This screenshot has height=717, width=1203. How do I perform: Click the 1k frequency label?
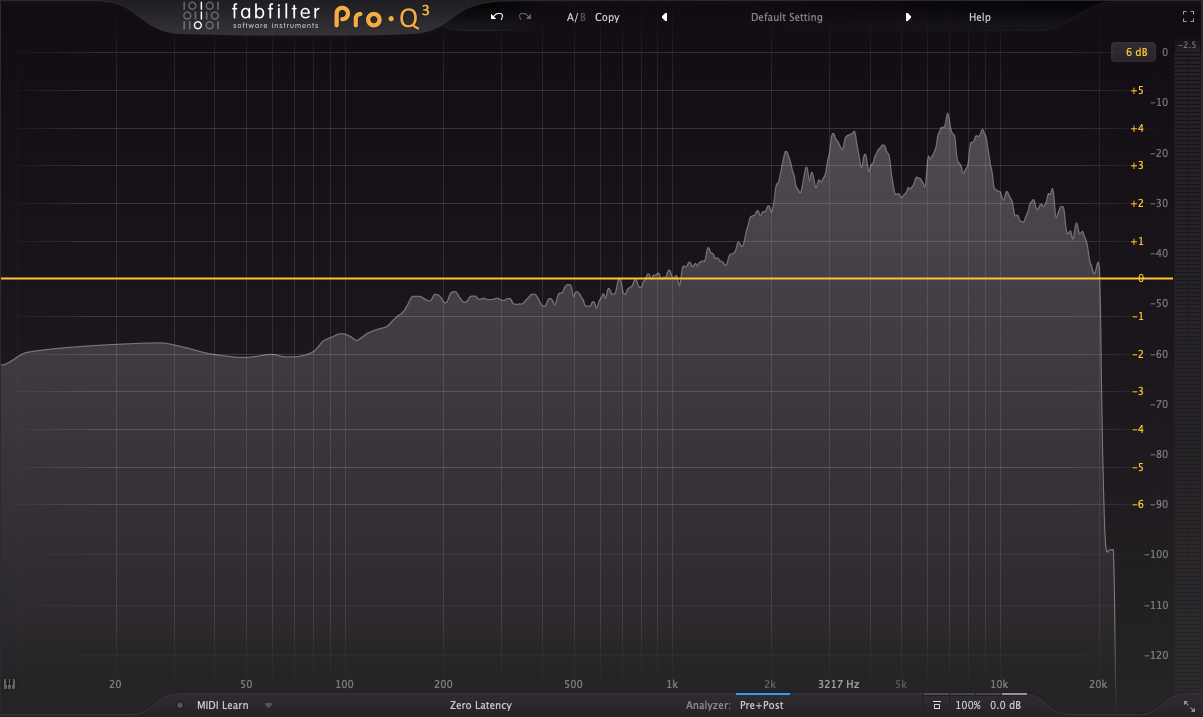(x=672, y=685)
